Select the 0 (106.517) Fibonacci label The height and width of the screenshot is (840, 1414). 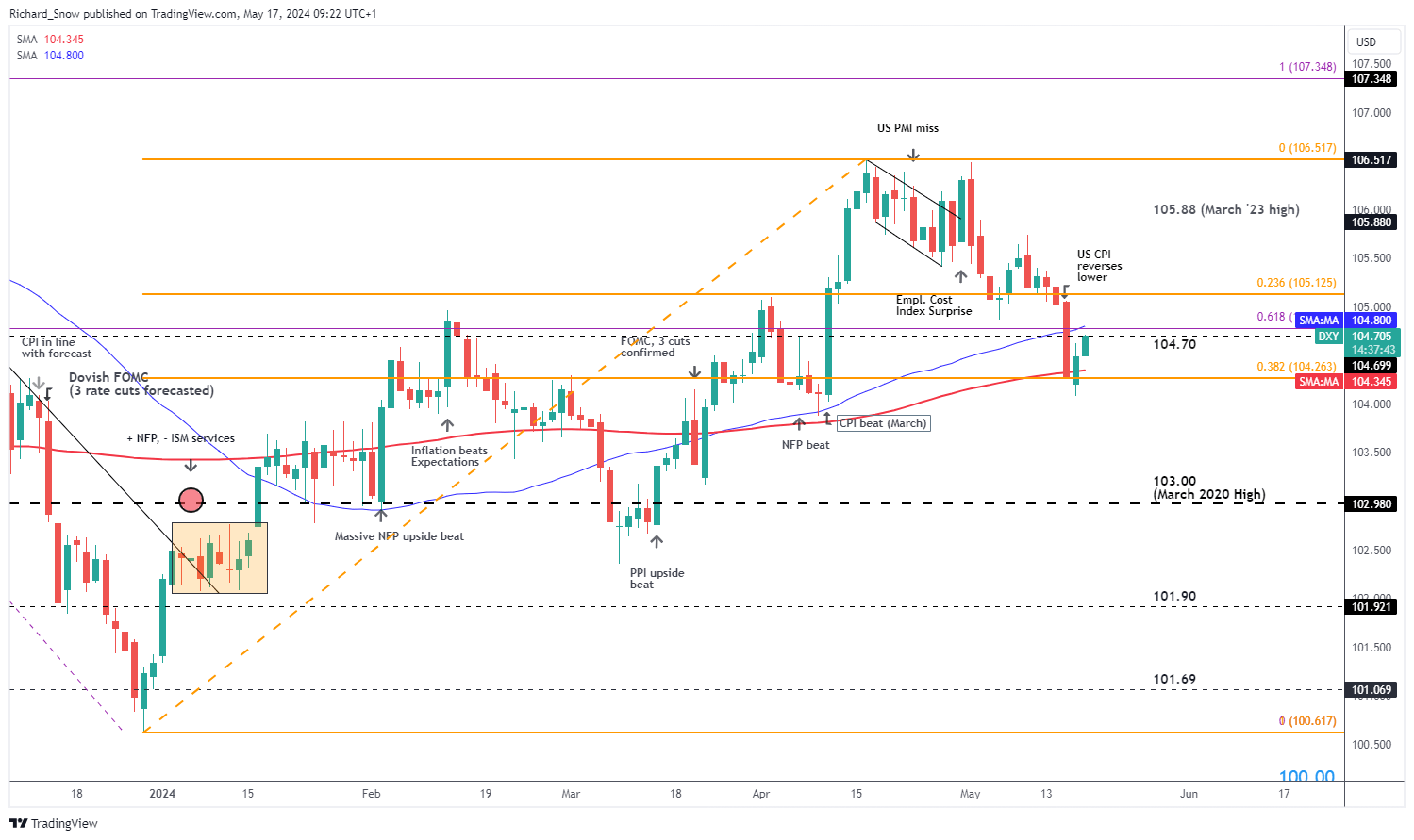(x=1307, y=148)
